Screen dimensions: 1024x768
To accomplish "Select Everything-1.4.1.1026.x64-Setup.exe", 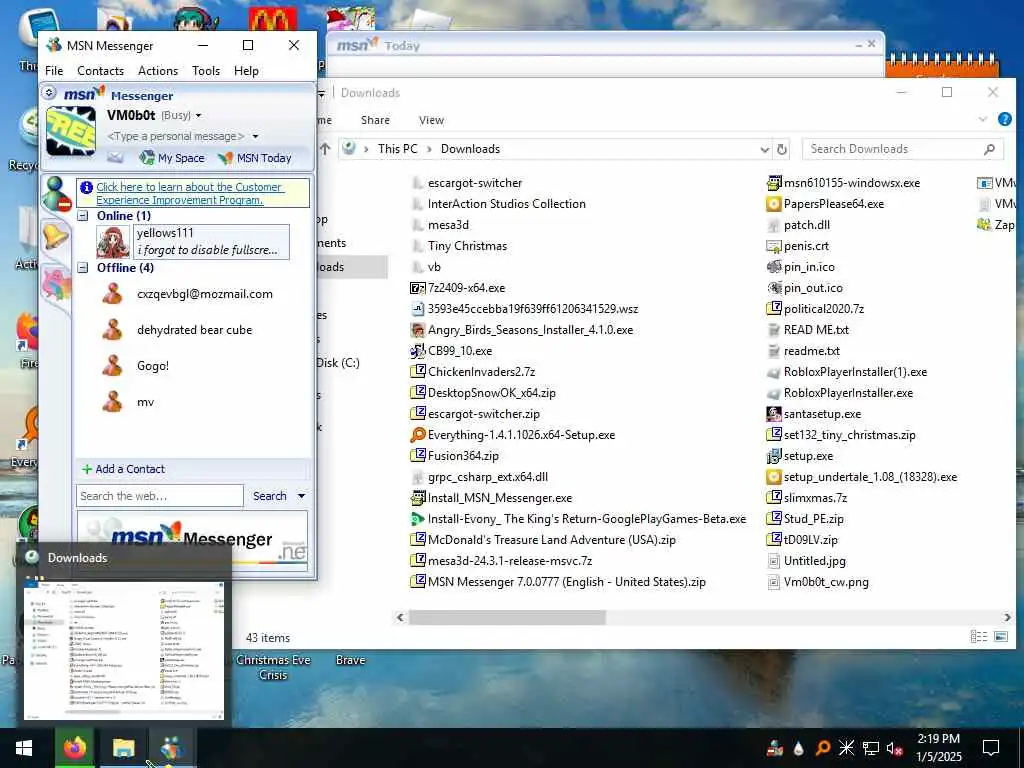I will 513,435.
